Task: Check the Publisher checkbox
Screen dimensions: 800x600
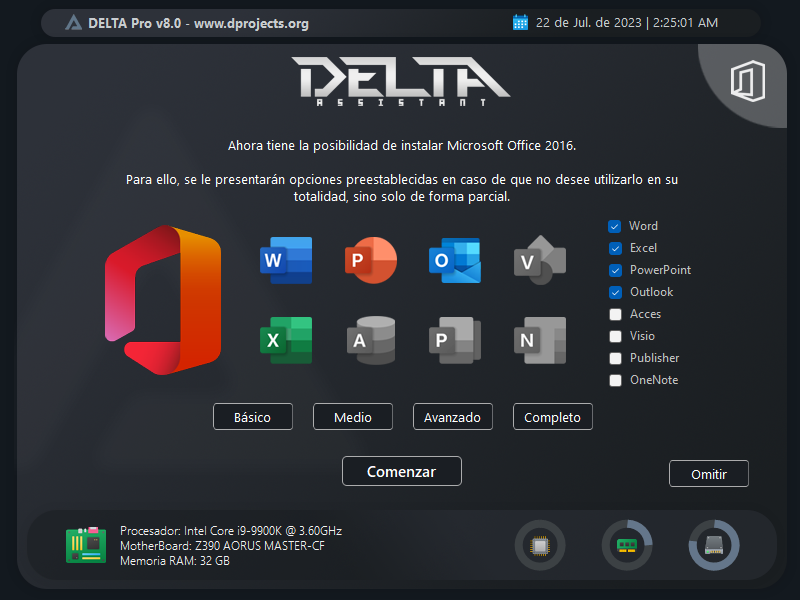Action: click(x=615, y=358)
